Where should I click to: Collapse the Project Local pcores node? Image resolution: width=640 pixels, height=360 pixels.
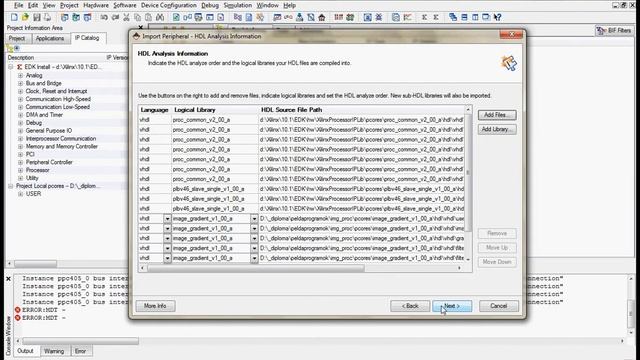click(x=11, y=186)
